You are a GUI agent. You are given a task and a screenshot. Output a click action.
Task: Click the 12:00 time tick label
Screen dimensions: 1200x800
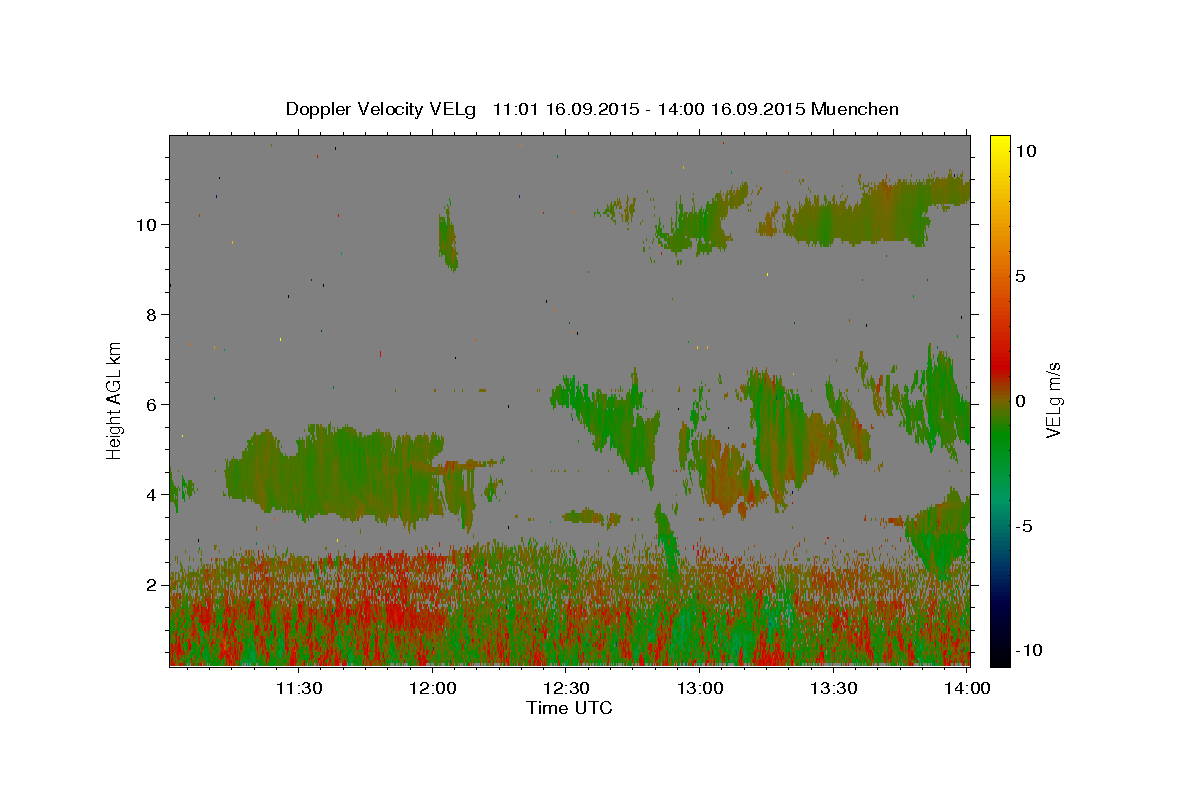pos(432,688)
